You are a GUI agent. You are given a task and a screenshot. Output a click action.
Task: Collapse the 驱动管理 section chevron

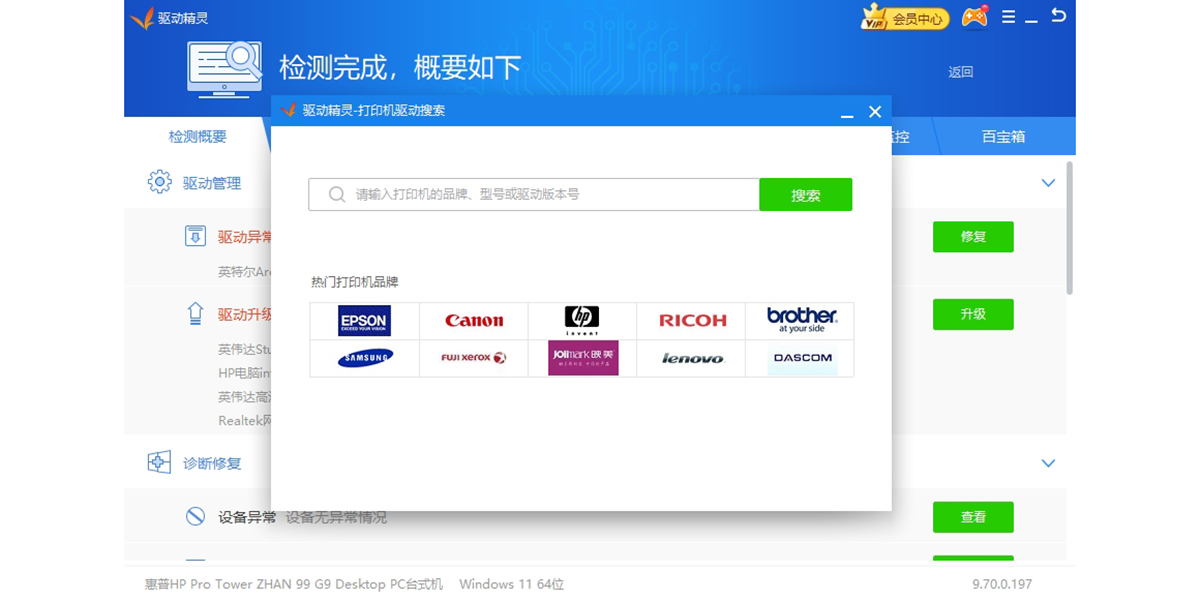[1048, 183]
